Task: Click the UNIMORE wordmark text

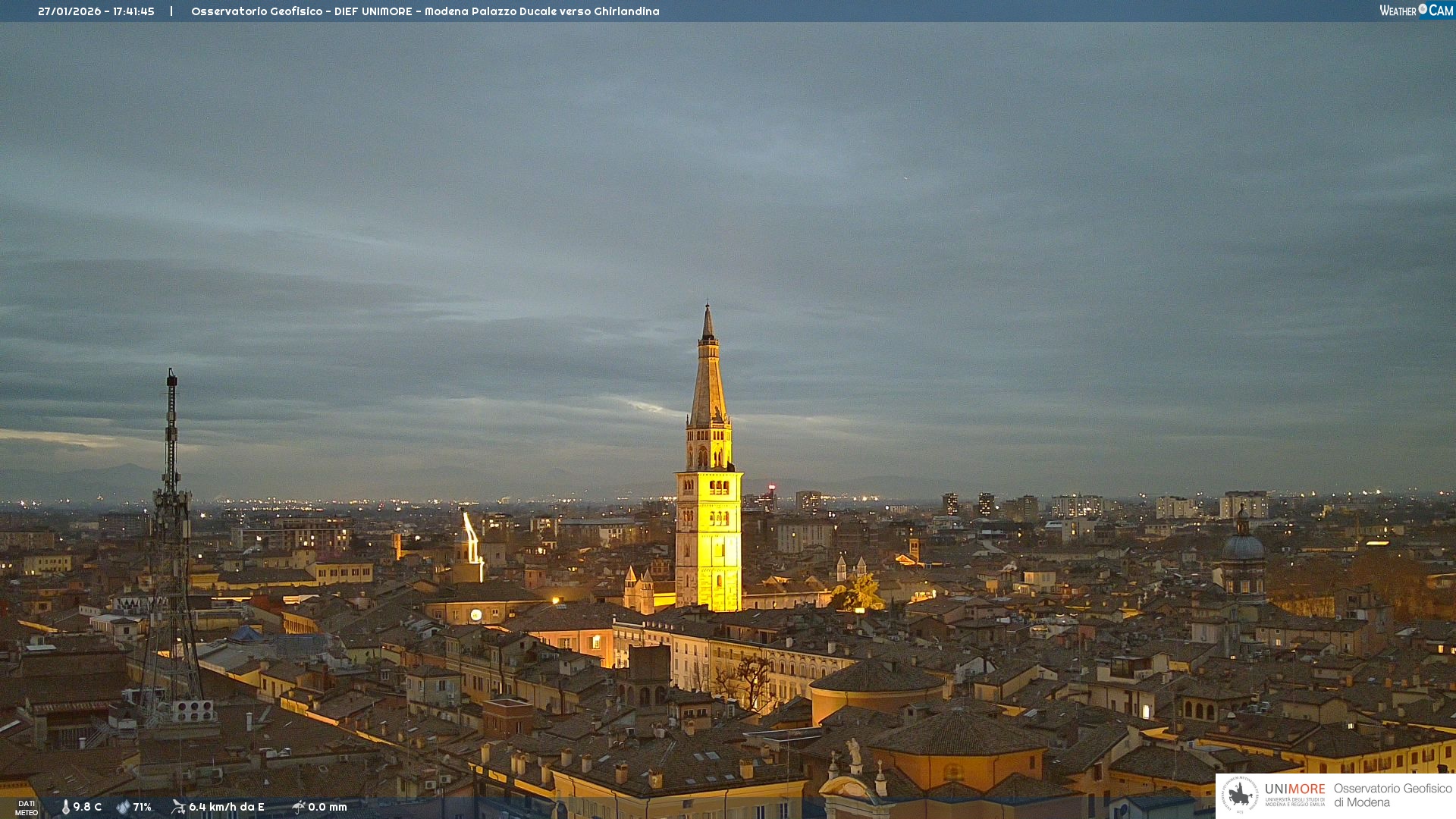Action: click(x=1294, y=789)
